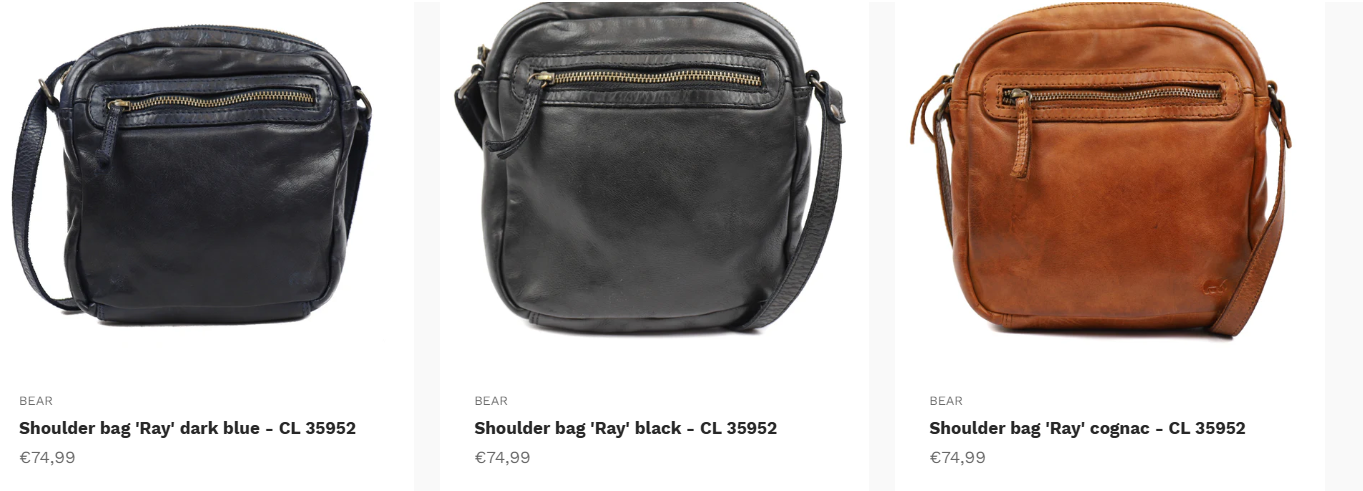Image resolution: width=1363 pixels, height=491 pixels.
Task: Select BEAR brand label above black bag title
Action: 491,401
